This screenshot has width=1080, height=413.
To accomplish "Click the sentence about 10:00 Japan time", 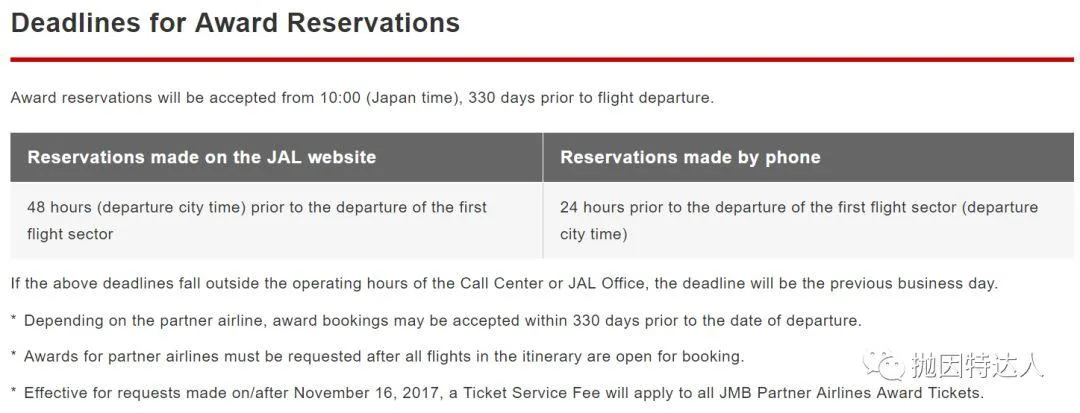I will (362, 98).
